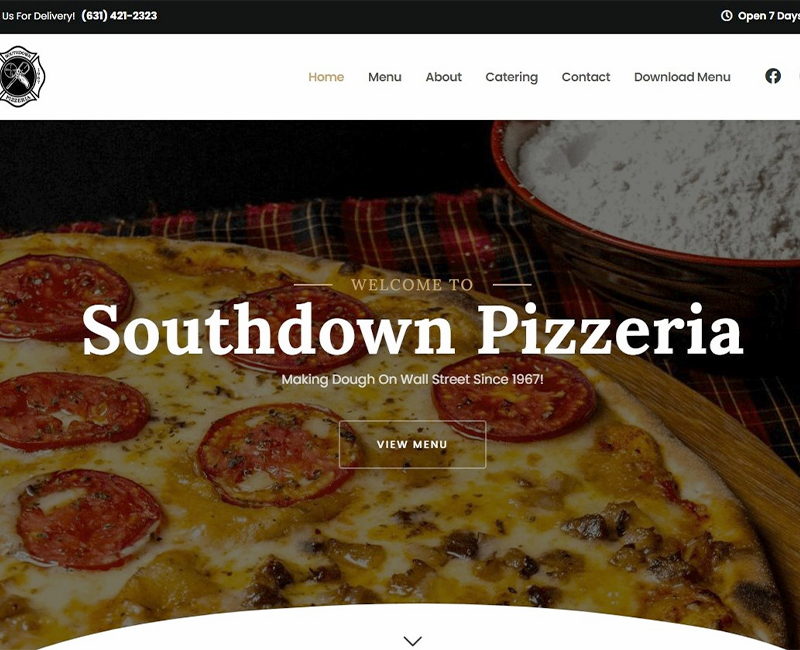Viewport: 800px width, 650px height.
Task: Click the 'Southdown Pizzeria' hero heading
Action: (412, 329)
